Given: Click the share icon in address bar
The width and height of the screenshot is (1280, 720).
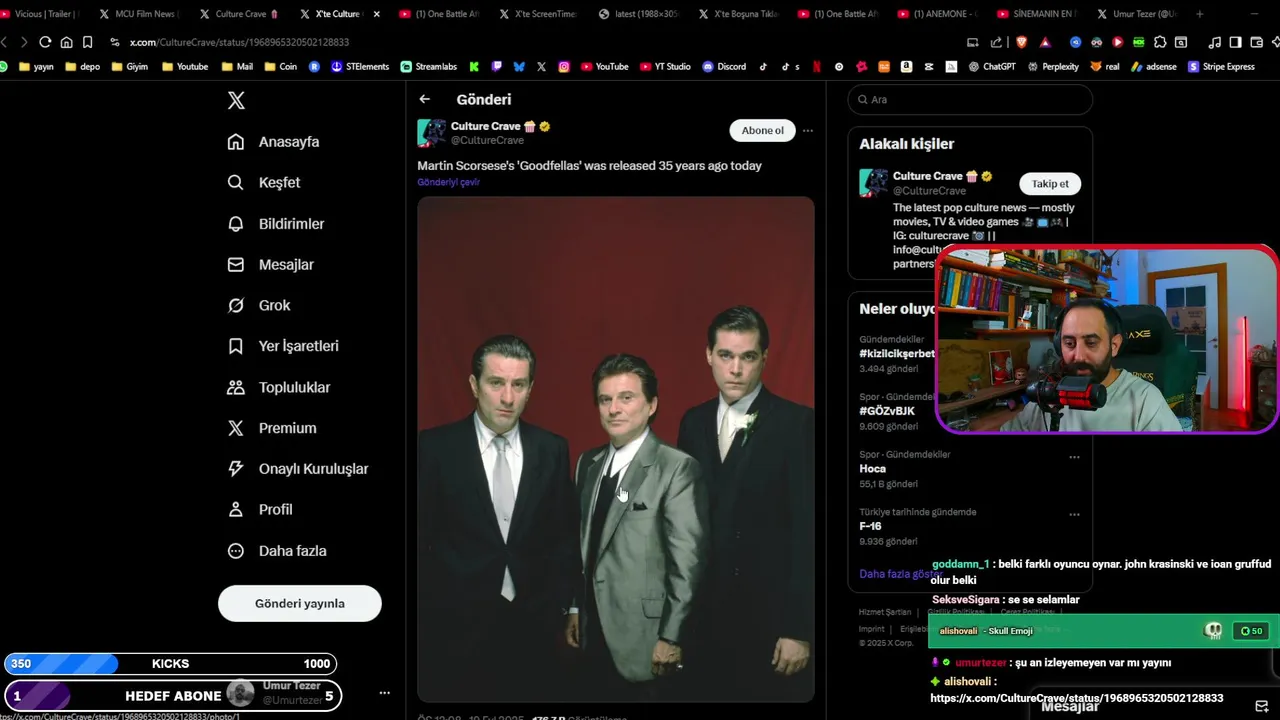Looking at the screenshot, I should click(x=996, y=42).
